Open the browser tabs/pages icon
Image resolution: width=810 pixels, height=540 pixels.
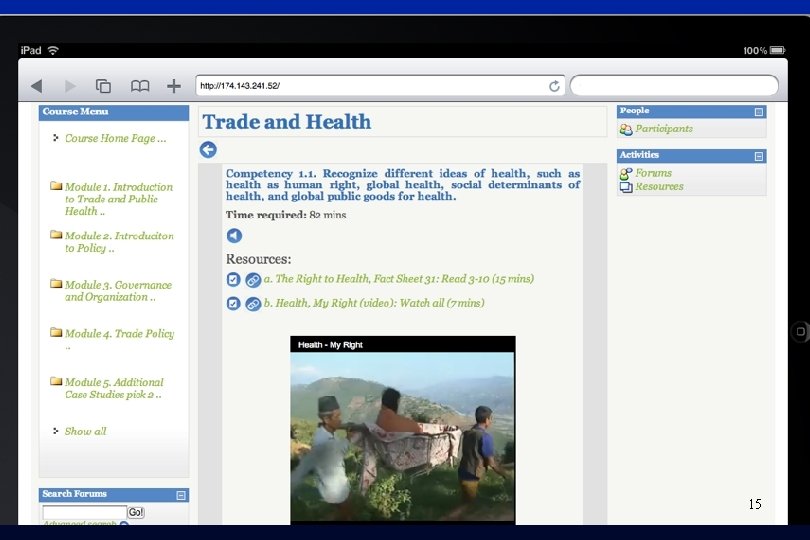click(103, 86)
